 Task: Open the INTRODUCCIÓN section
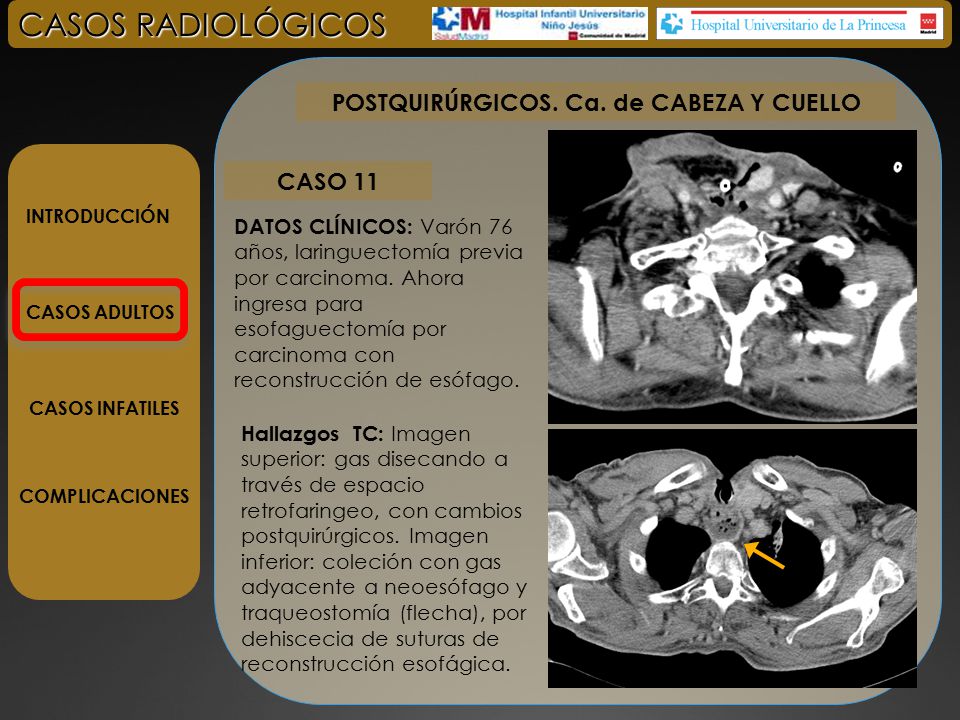[97, 216]
